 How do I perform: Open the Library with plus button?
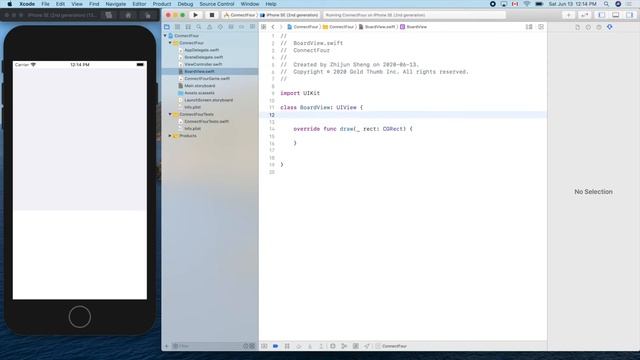pos(569,15)
